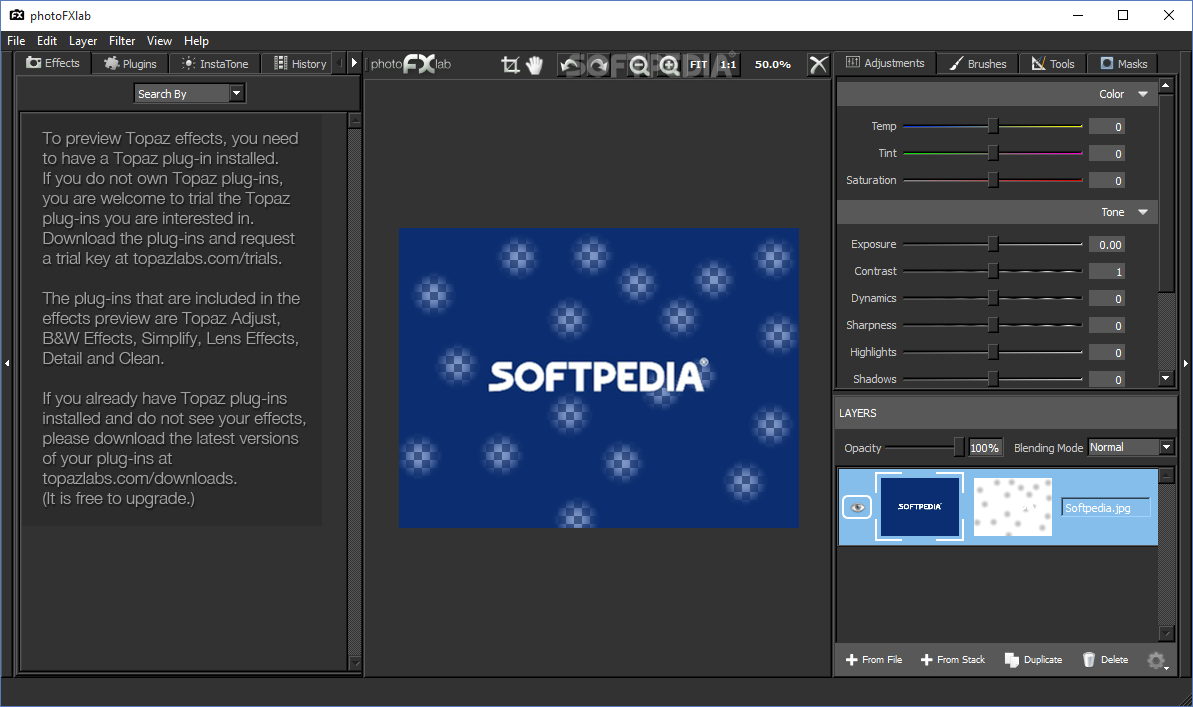Click the X icon beside 50.0% zoom

click(818, 65)
